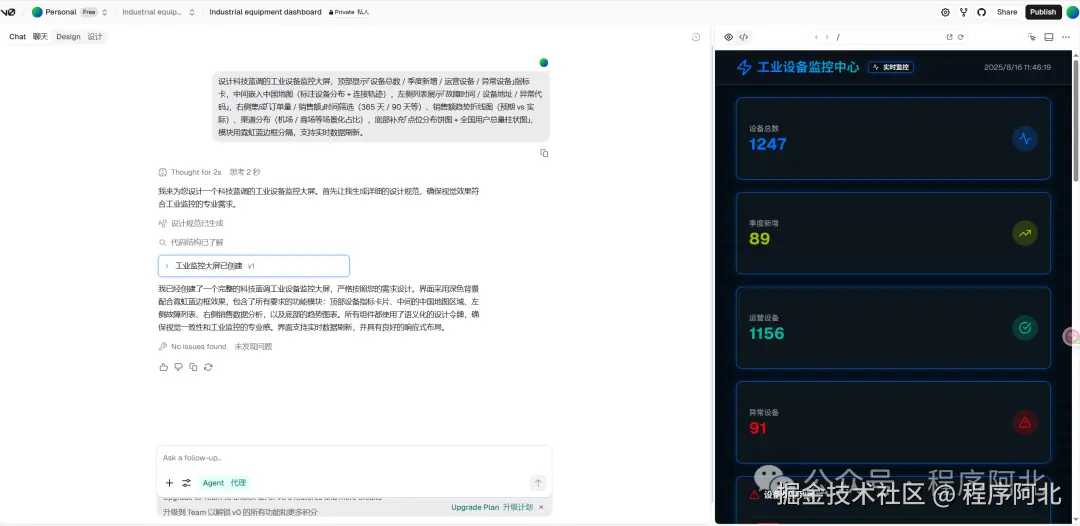
Task: Switch to Design tab
Action: point(79,37)
